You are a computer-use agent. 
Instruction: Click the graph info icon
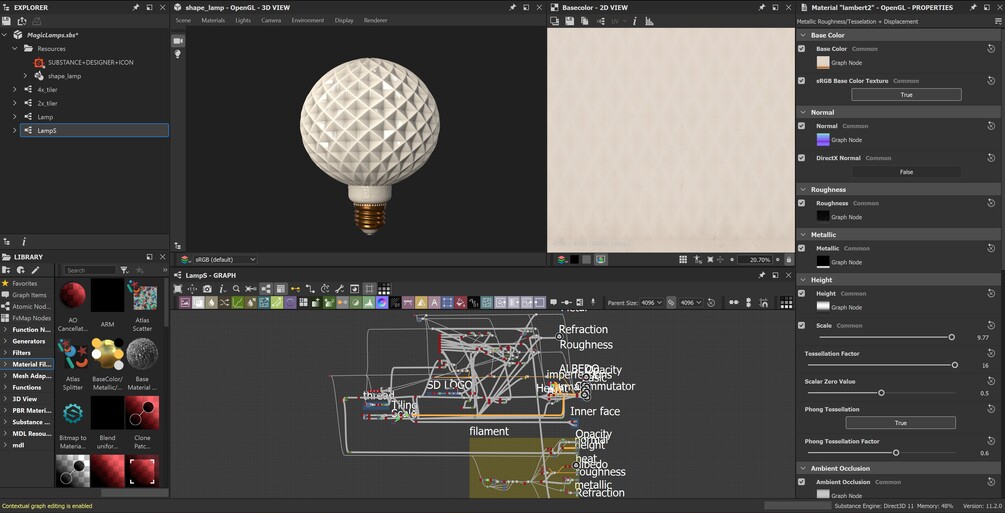(x=222, y=289)
